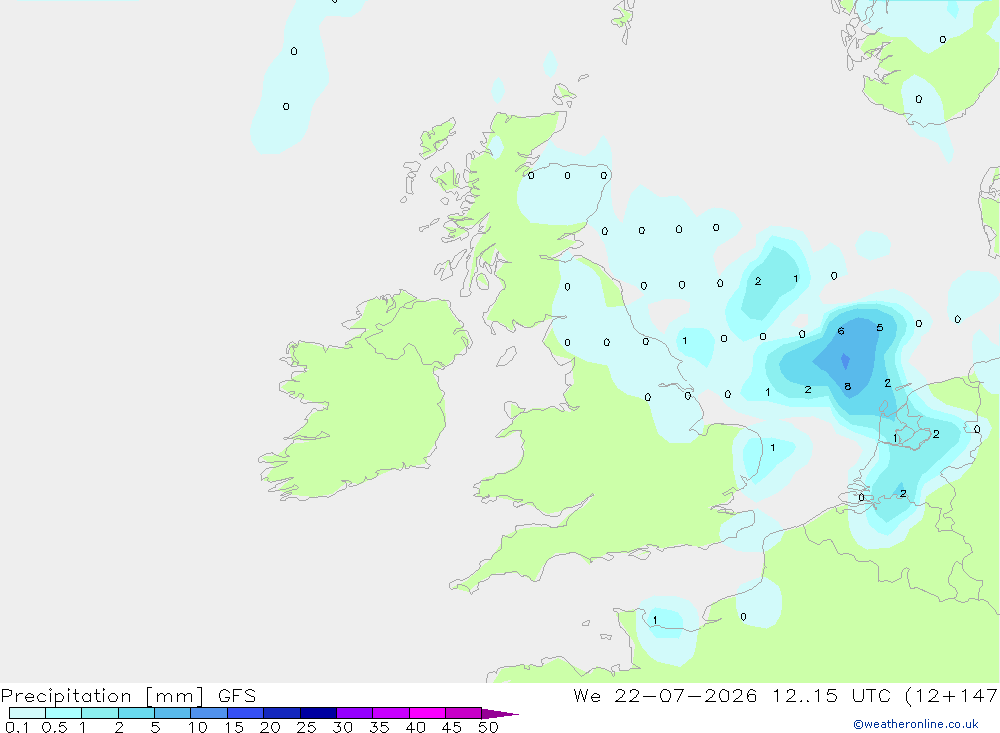Click the '25' legend scale label

307,727
